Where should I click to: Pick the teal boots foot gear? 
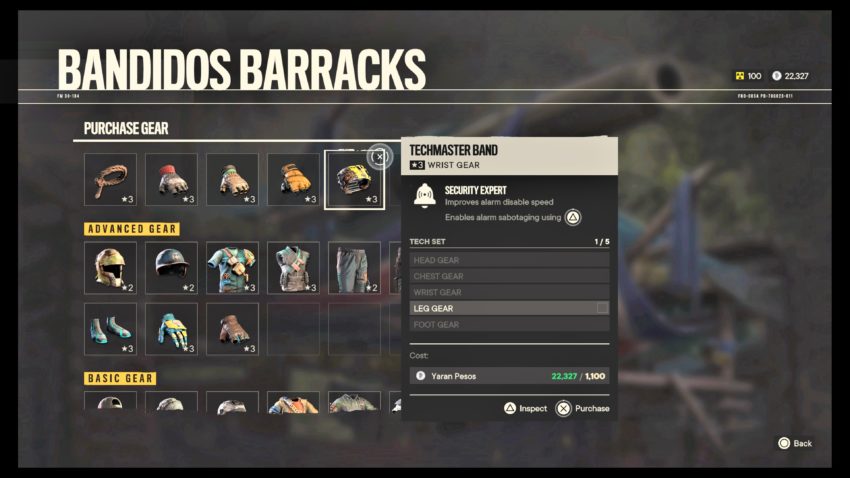tap(111, 329)
